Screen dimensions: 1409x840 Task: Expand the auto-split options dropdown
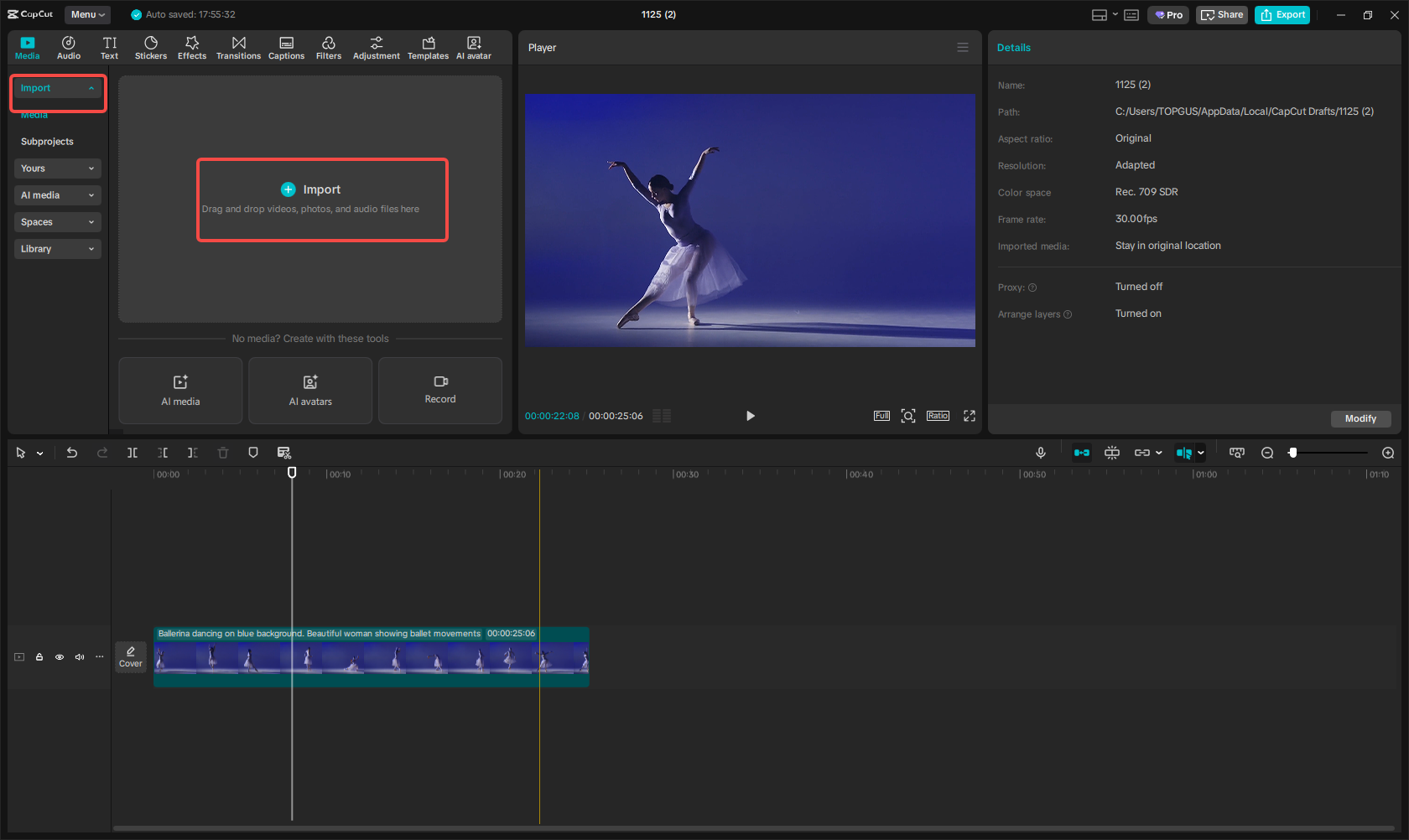(x=1201, y=453)
